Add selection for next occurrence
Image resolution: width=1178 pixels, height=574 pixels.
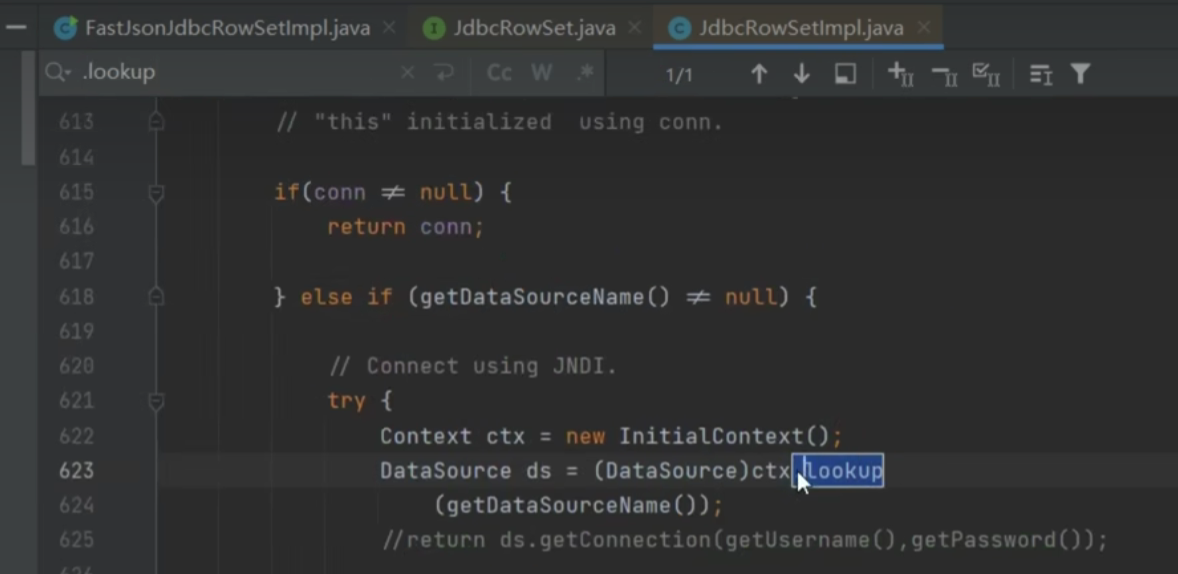900,74
